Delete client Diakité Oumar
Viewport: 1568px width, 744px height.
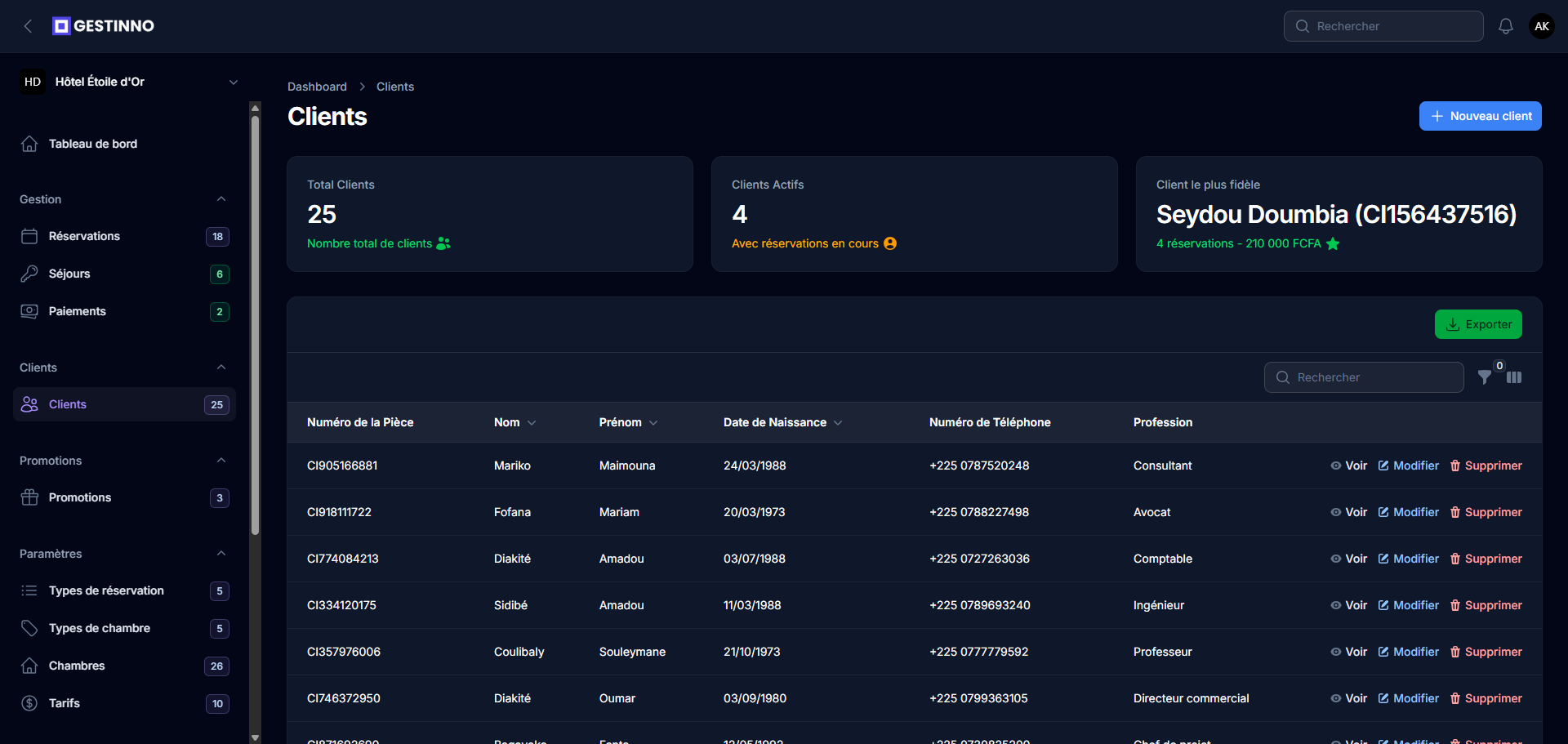pyautogui.click(x=1486, y=698)
